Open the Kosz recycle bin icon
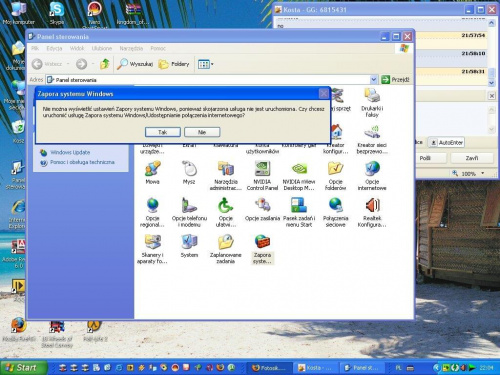The image size is (500, 375). click(18, 132)
